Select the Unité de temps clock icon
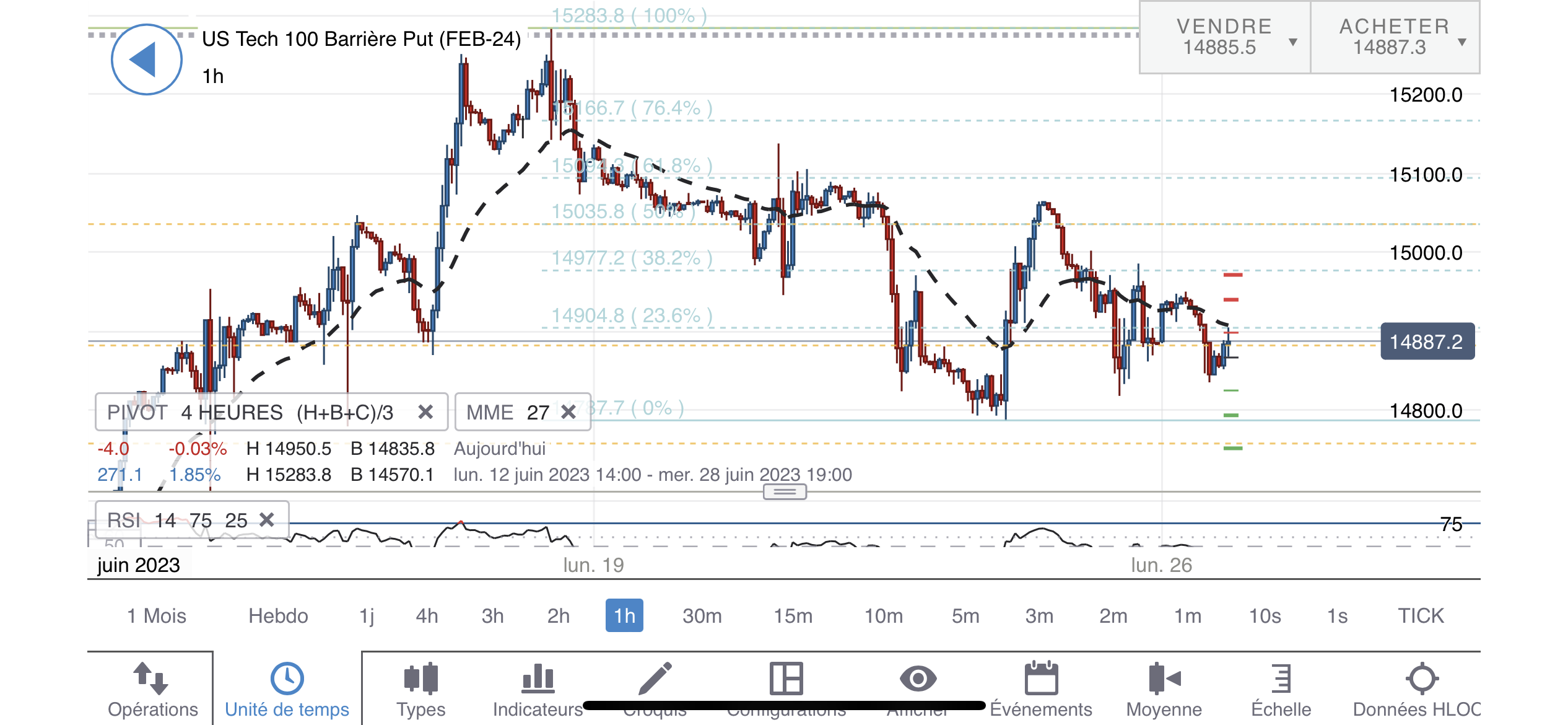The image size is (1568, 725). pos(287,679)
